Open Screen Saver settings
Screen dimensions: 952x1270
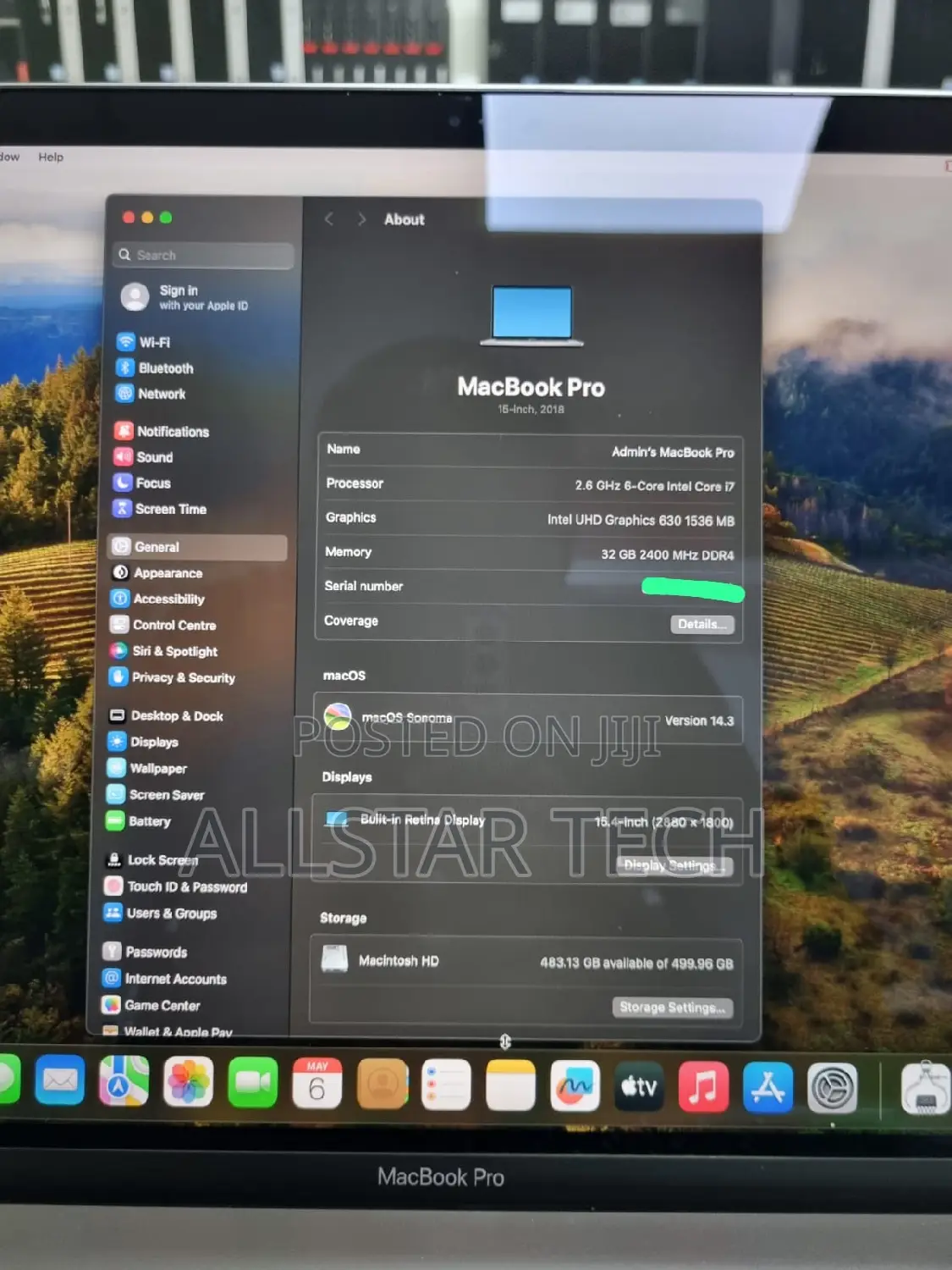point(156,794)
